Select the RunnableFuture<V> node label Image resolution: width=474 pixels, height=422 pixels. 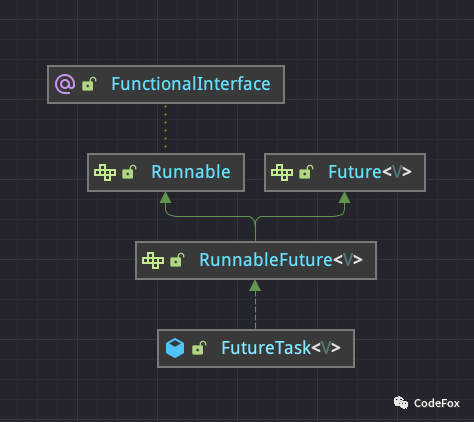tap(281, 260)
